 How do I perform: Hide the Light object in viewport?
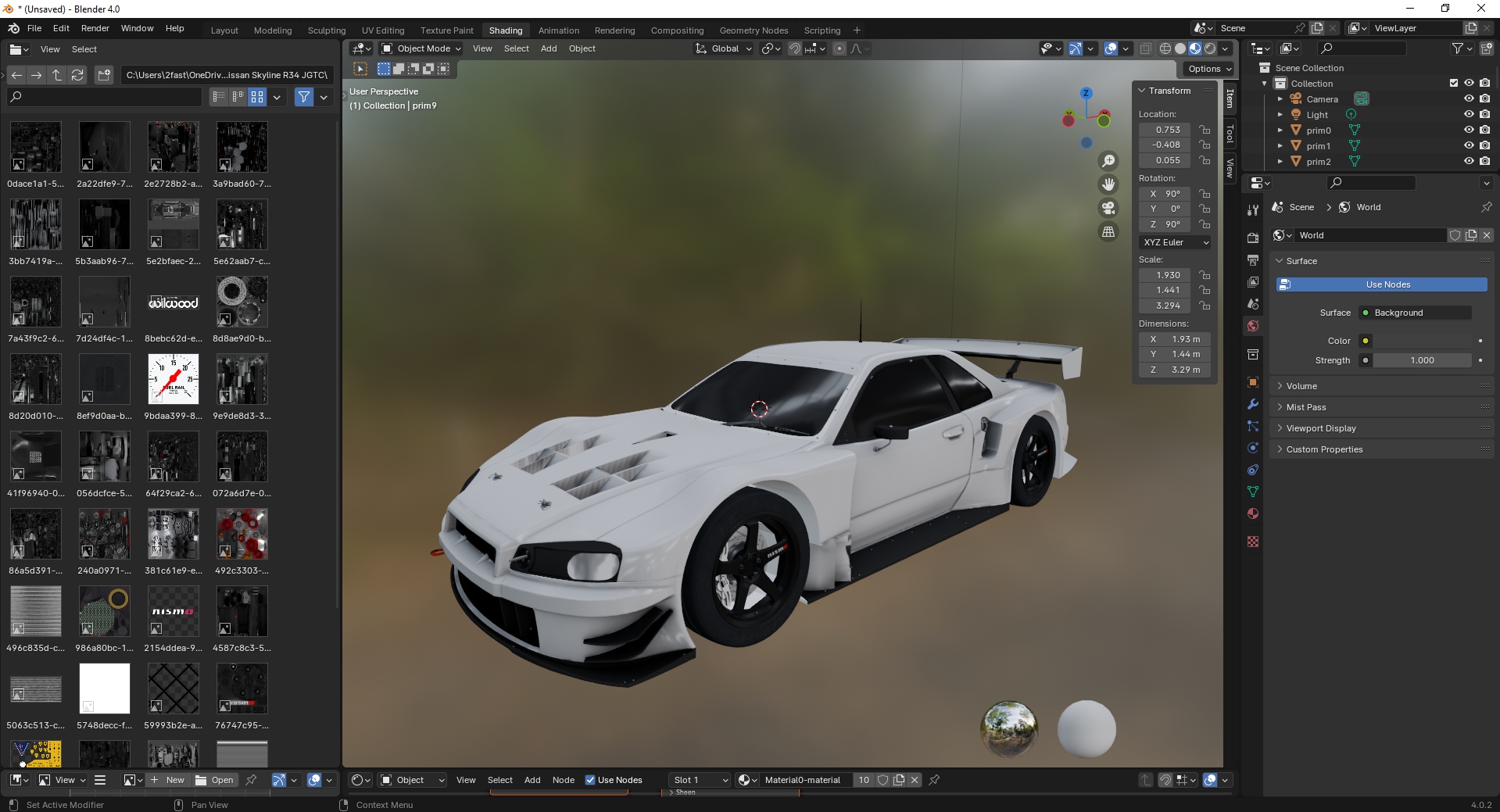point(1469,114)
